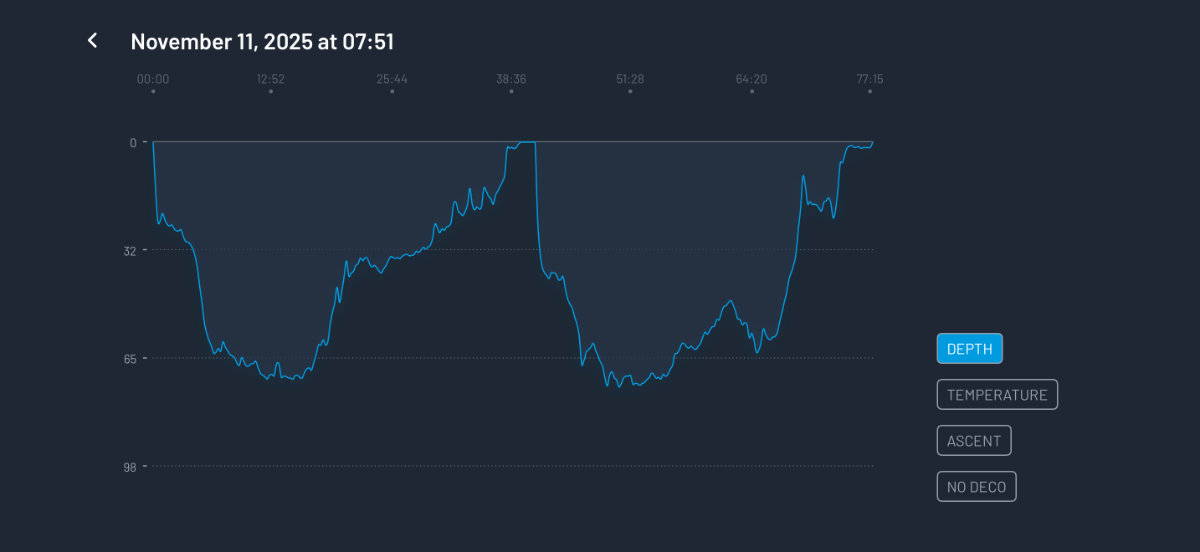The width and height of the screenshot is (1200, 552).
Task: Switch to the TEMPERATURE graph
Action: pyautogui.click(x=996, y=395)
